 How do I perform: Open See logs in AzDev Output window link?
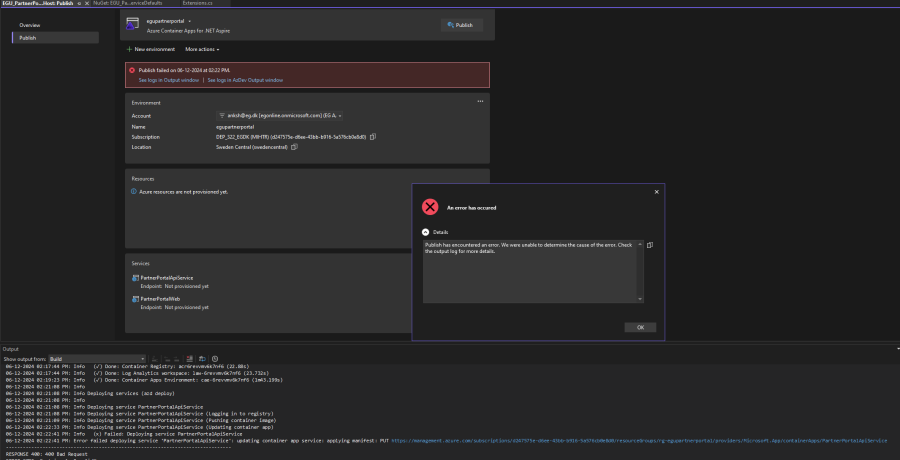coord(245,80)
